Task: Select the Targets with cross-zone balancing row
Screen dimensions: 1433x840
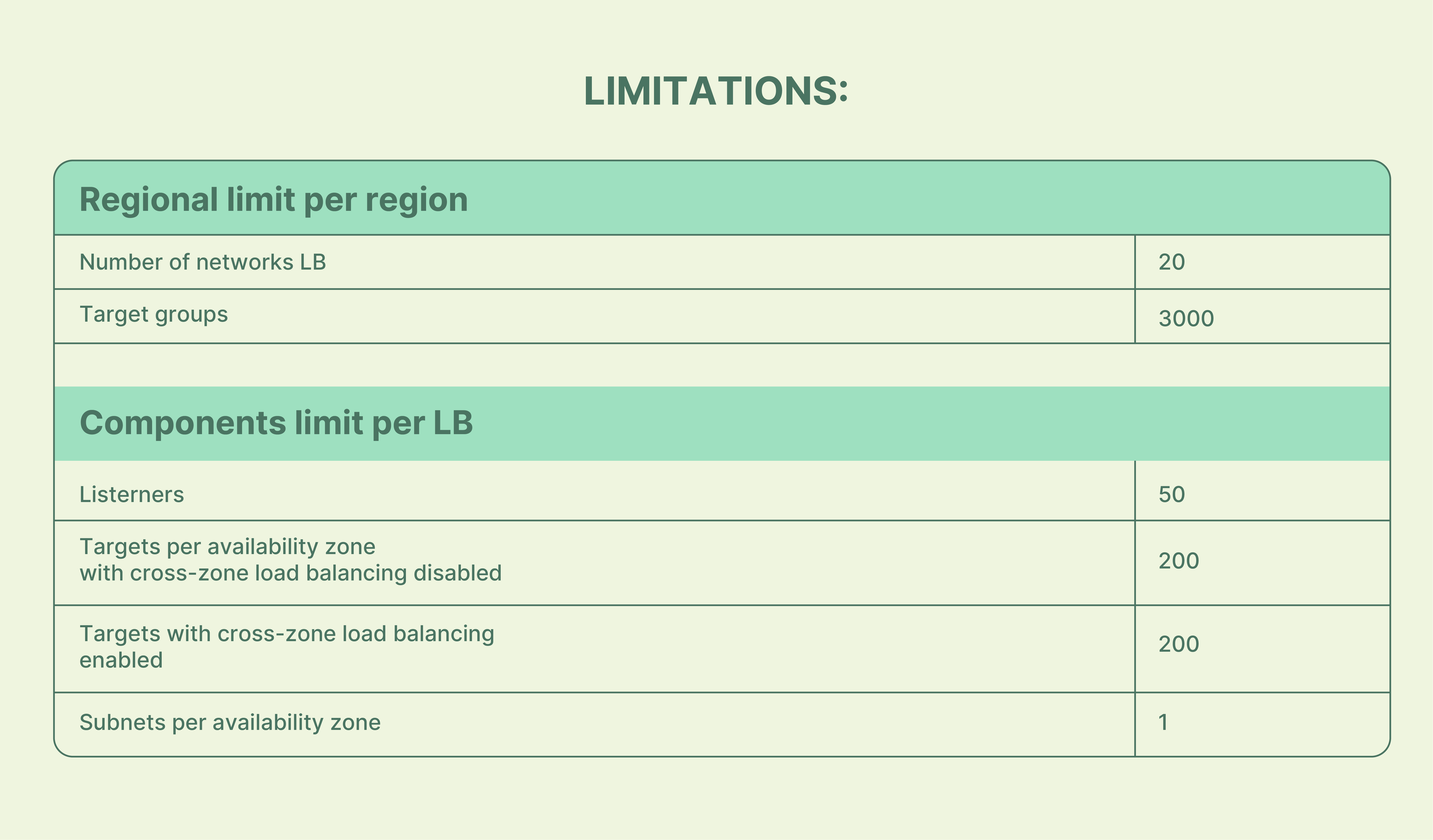Action: pyautogui.click(x=716, y=645)
